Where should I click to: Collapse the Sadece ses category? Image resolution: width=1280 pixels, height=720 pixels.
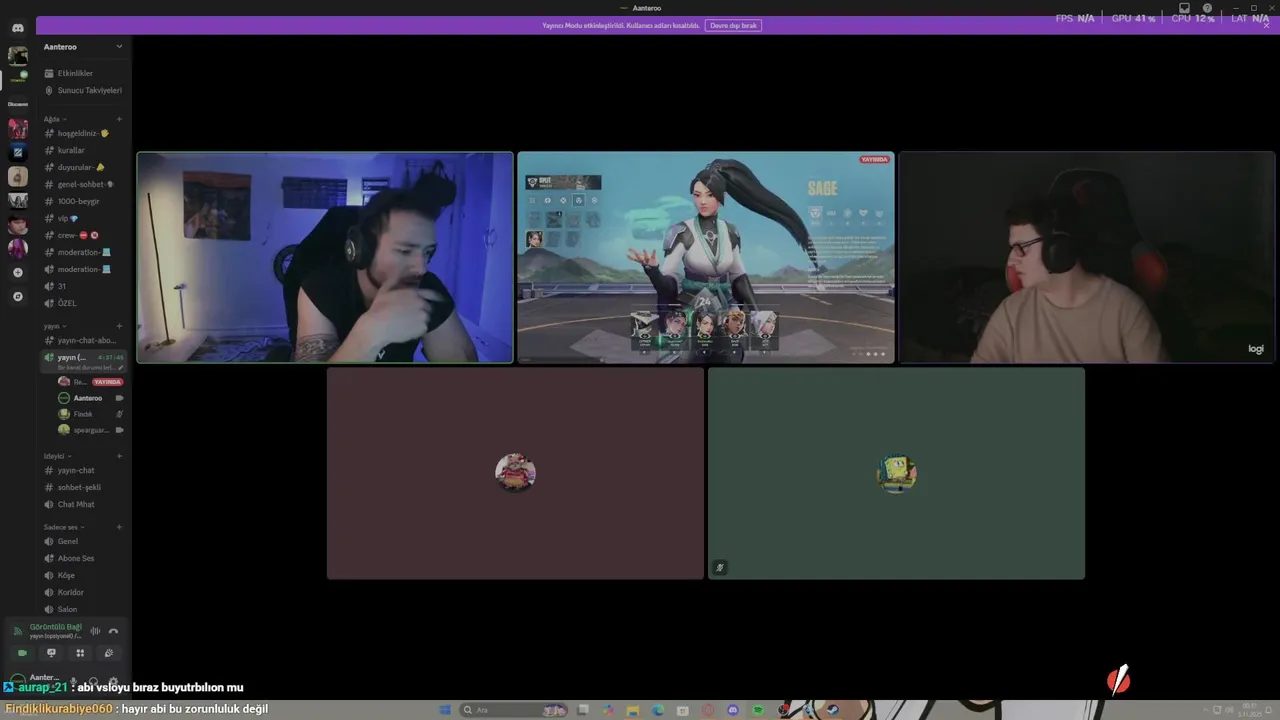point(63,527)
